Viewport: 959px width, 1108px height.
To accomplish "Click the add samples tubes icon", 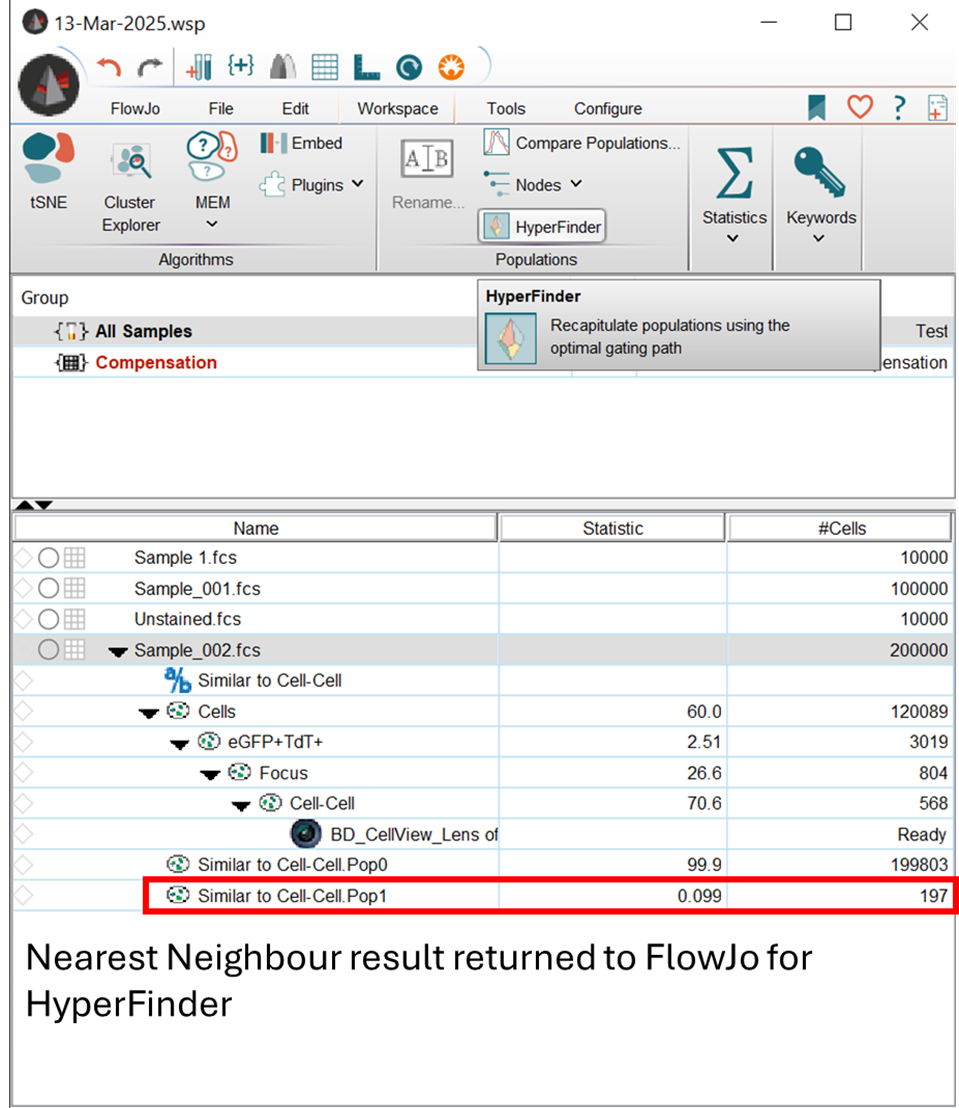I will (199, 67).
